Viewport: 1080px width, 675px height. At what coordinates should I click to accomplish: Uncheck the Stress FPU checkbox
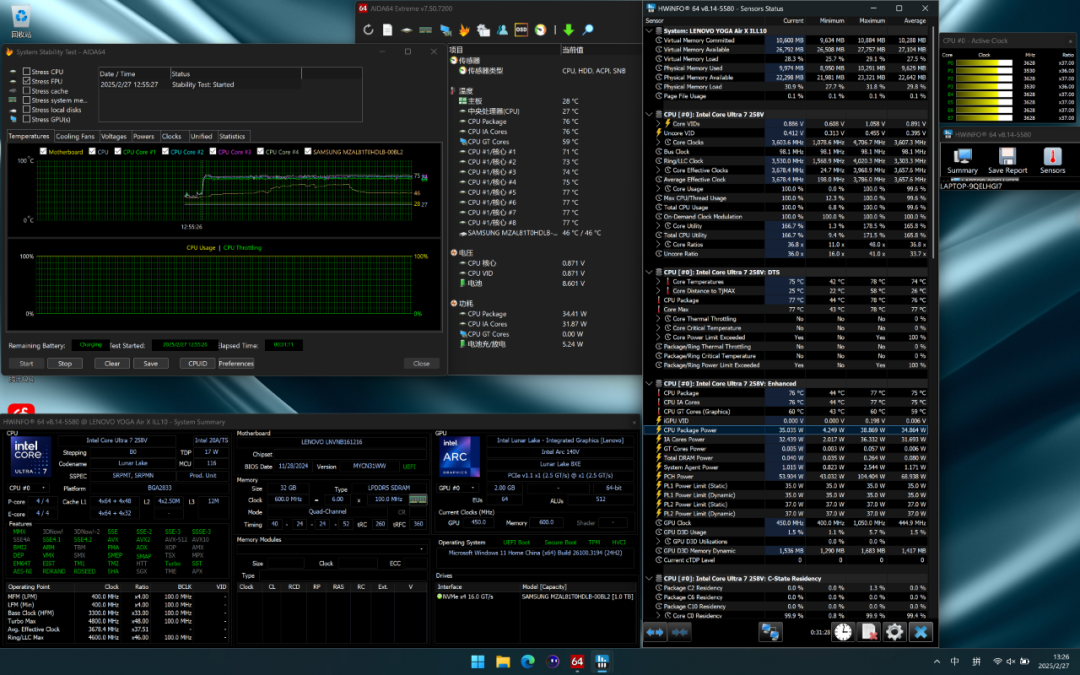[26, 81]
